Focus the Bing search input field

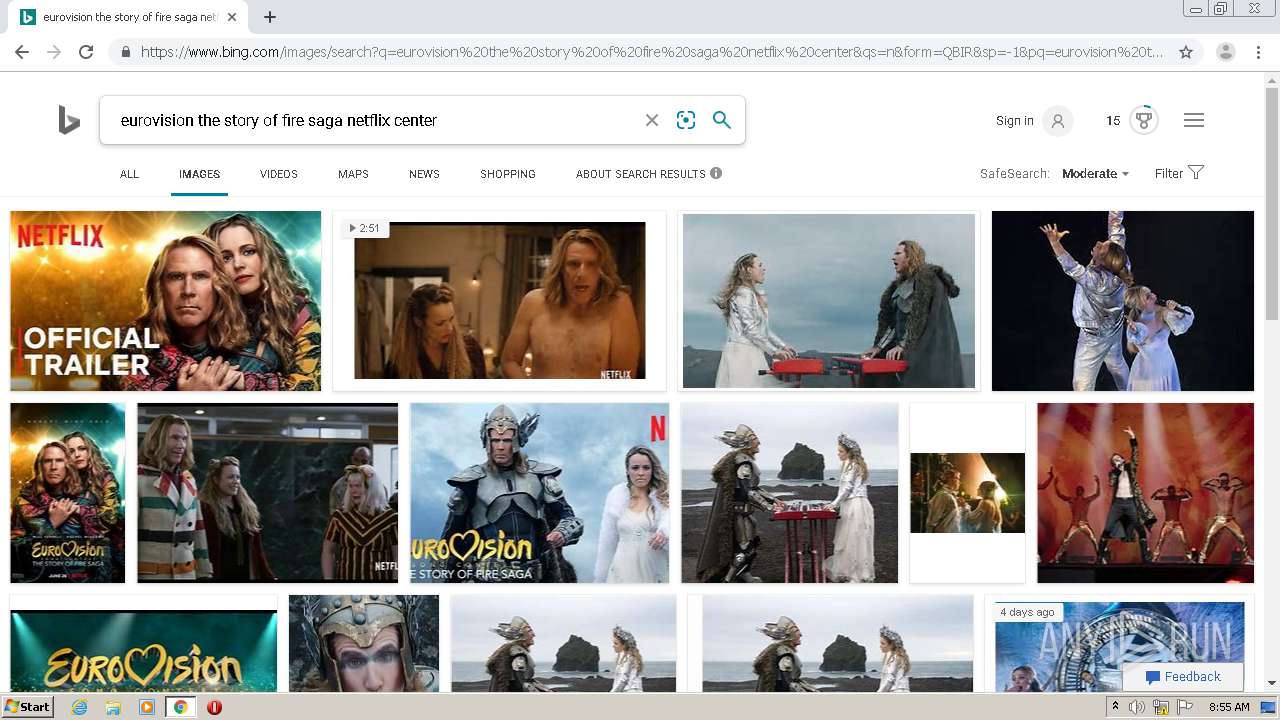pos(375,120)
